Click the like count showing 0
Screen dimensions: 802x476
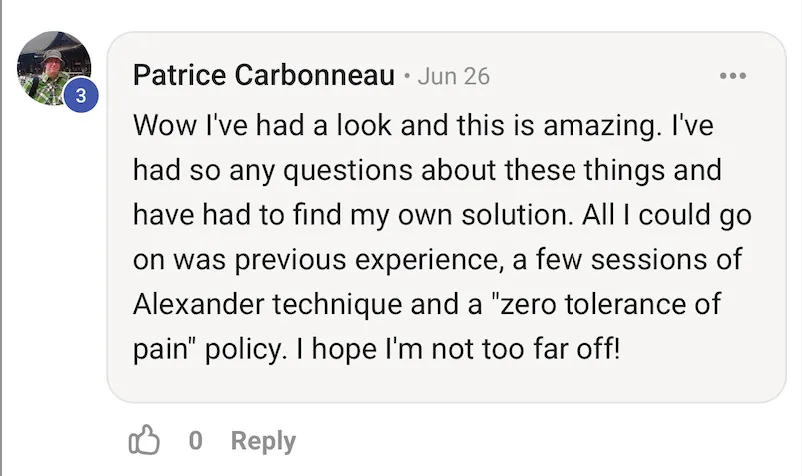click(x=196, y=440)
